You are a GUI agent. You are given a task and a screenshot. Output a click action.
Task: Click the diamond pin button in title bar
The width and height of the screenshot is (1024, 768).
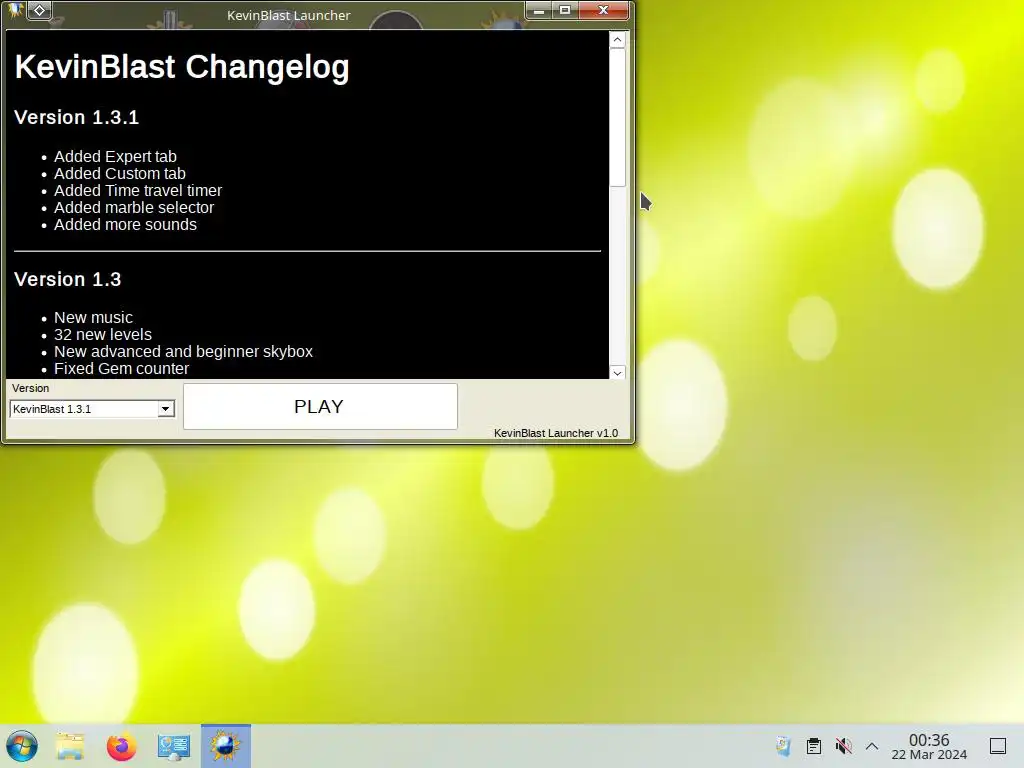(x=39, y=10)
